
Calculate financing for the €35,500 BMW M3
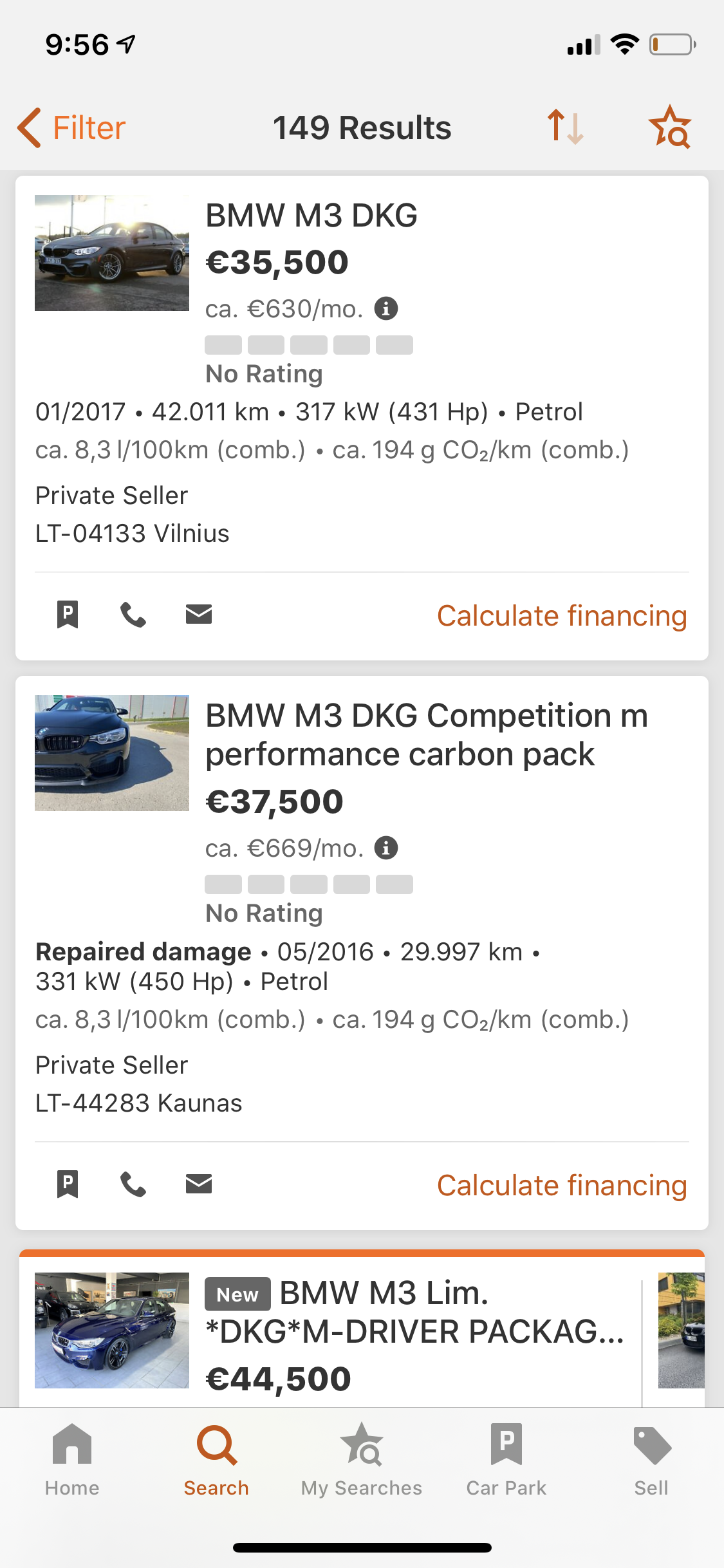coord(562,616)
